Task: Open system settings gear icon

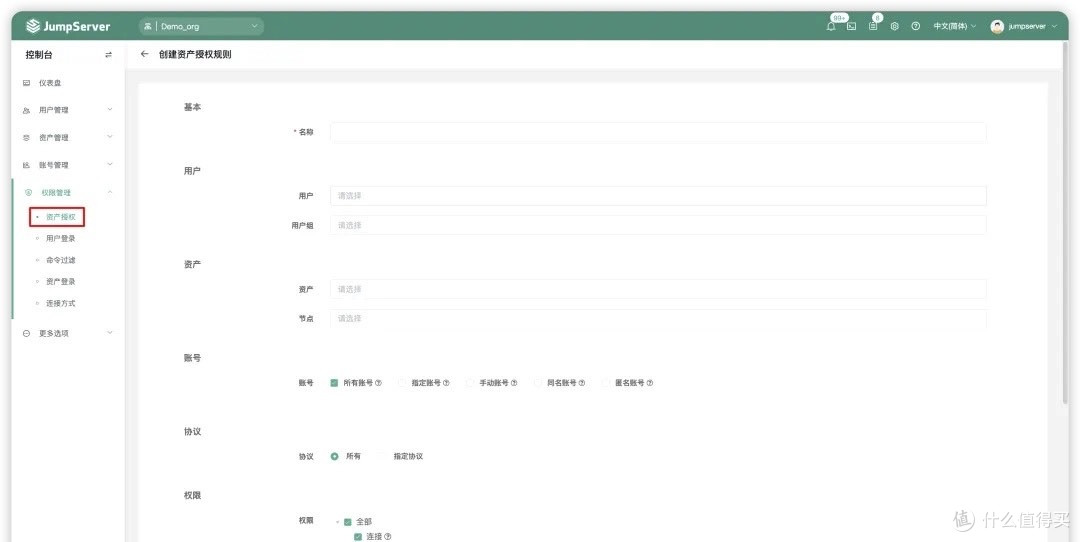Action: [x=894, y=26]
